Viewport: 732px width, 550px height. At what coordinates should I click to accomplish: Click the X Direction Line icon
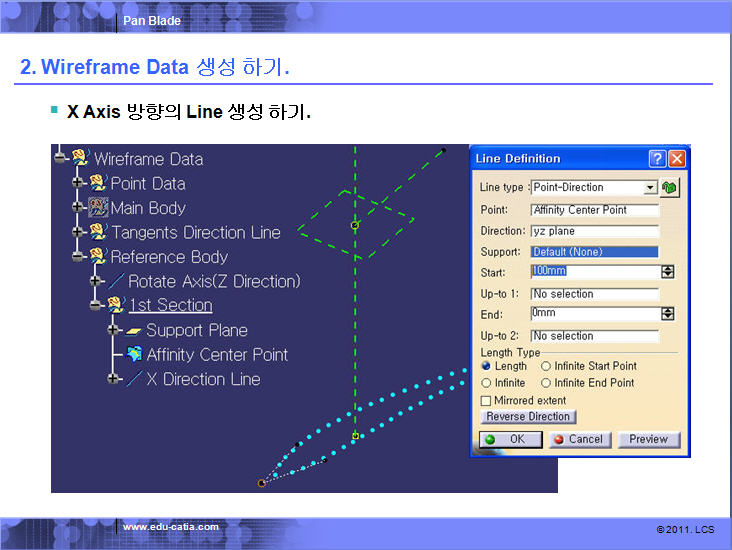click(134, 379)
